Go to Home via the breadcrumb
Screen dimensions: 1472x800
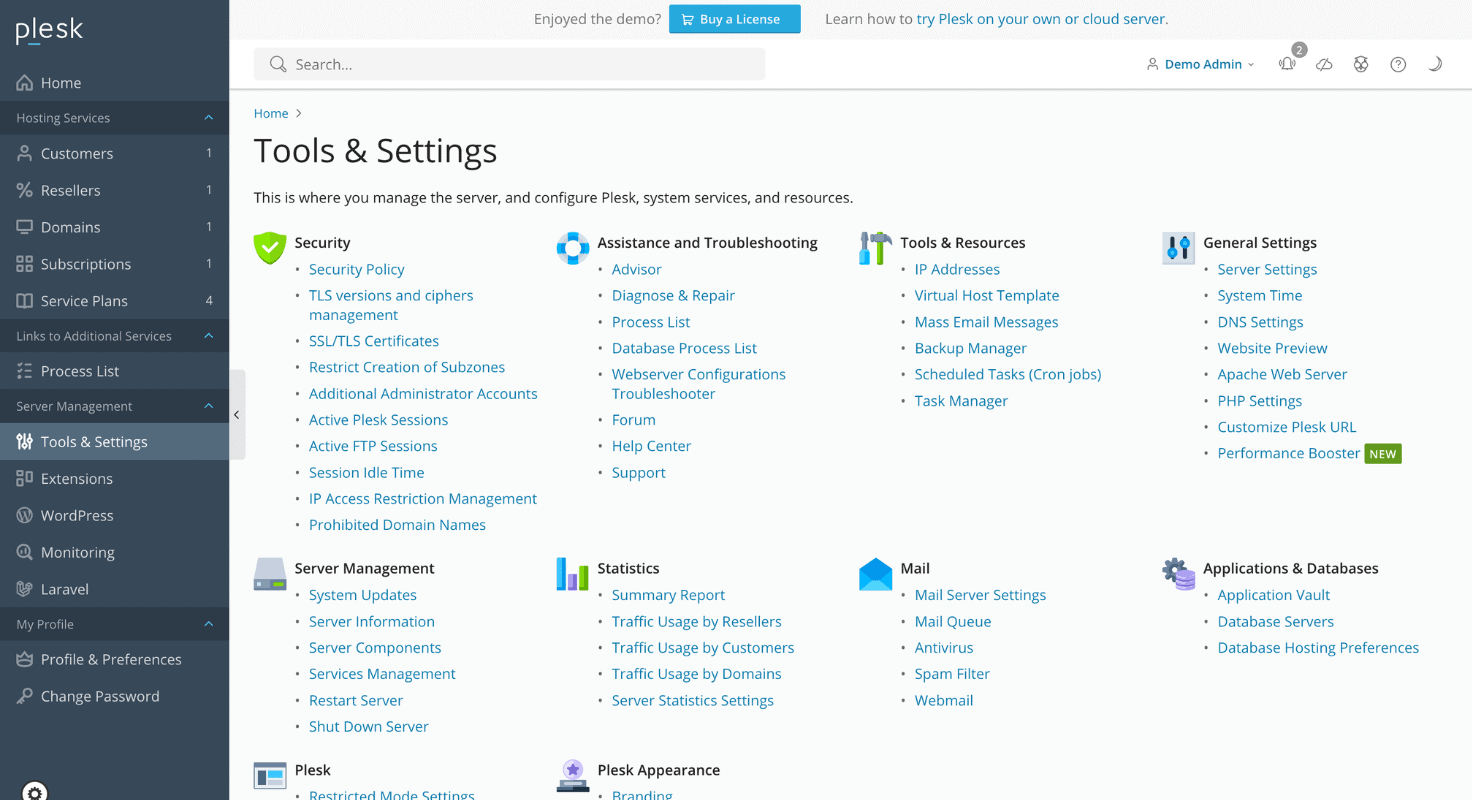click(270, 113)
